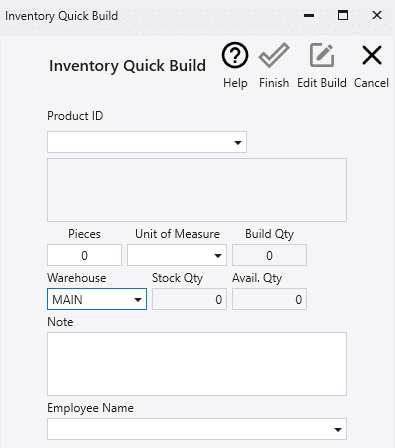The height and width of the screenshot is (448, 395).
Task: Click inside the Pieces input field
Action: tap(84, 255)
